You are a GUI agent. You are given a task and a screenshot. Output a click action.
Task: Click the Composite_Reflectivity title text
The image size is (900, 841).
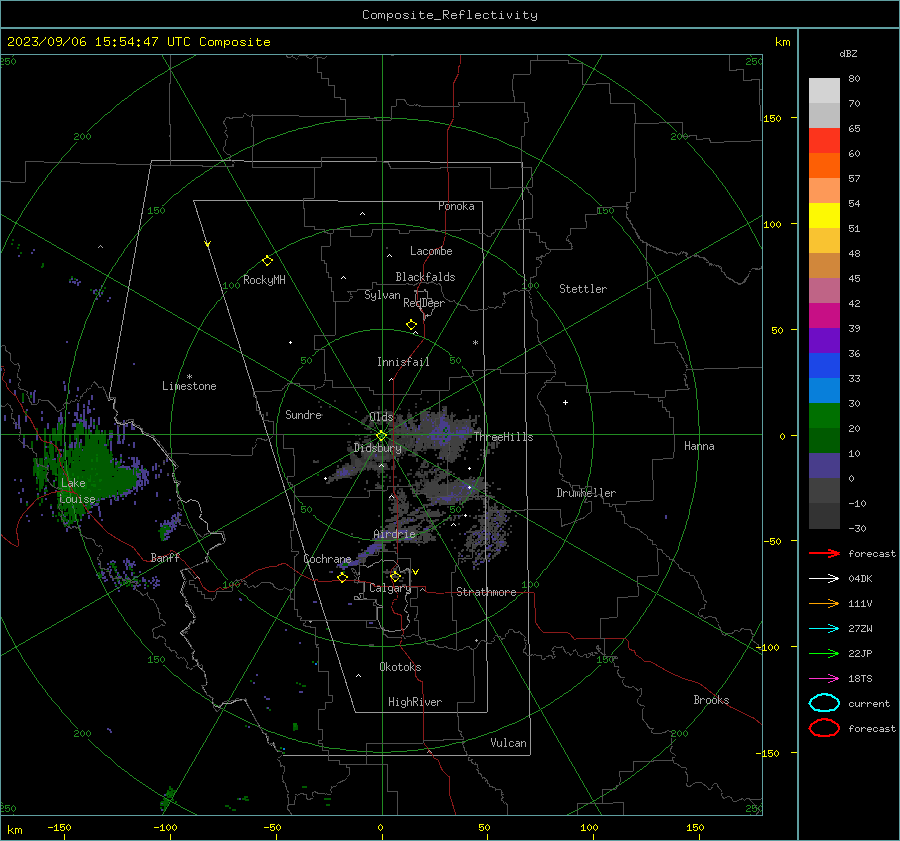[450, 15]
